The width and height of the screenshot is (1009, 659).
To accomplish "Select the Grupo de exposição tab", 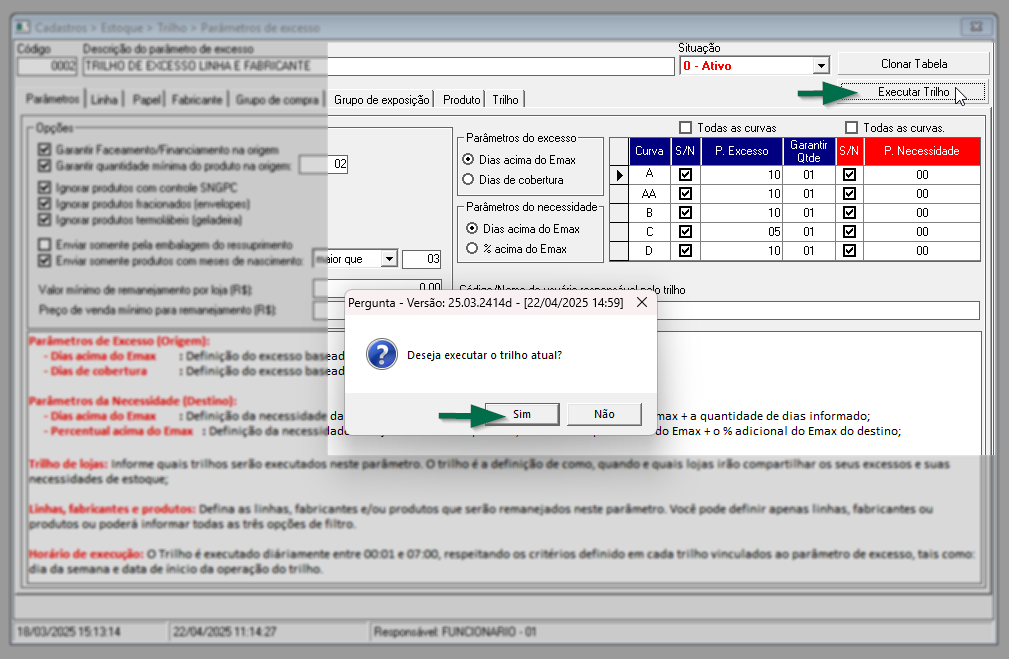I will 382,100.
